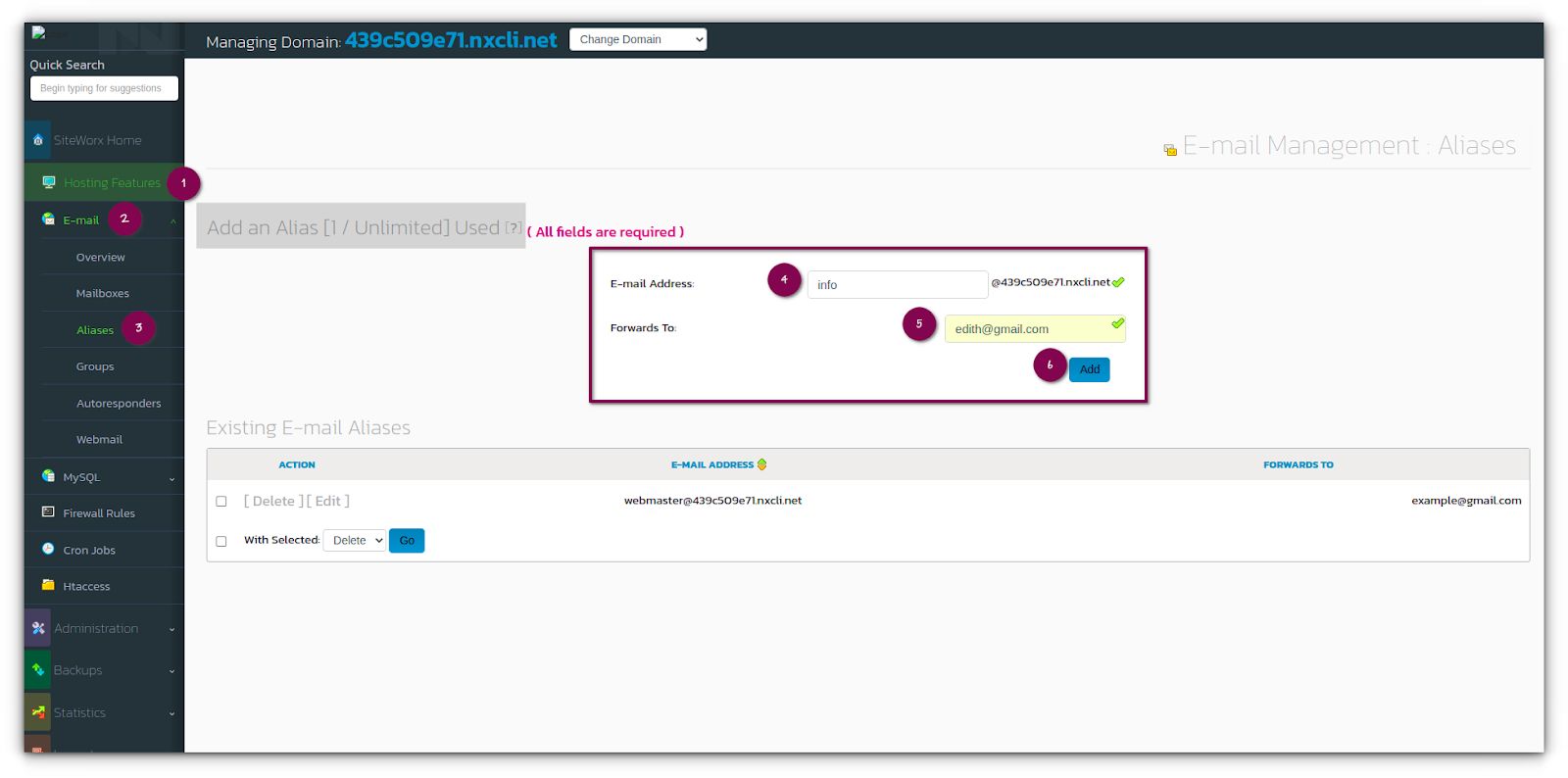Click the Backups icon
1568x778 pixels.
[x=38, y=670]
